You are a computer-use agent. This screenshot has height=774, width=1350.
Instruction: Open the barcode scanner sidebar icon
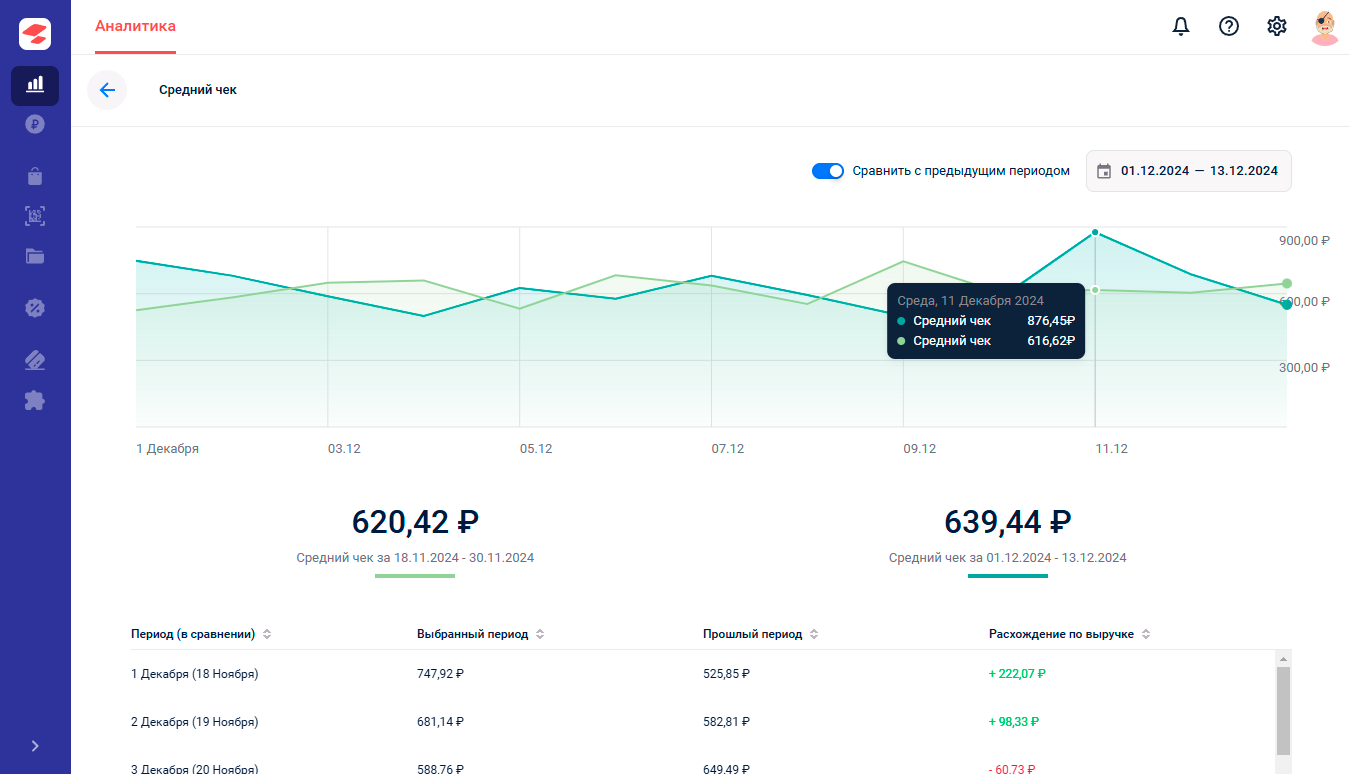tap(35, 216)
